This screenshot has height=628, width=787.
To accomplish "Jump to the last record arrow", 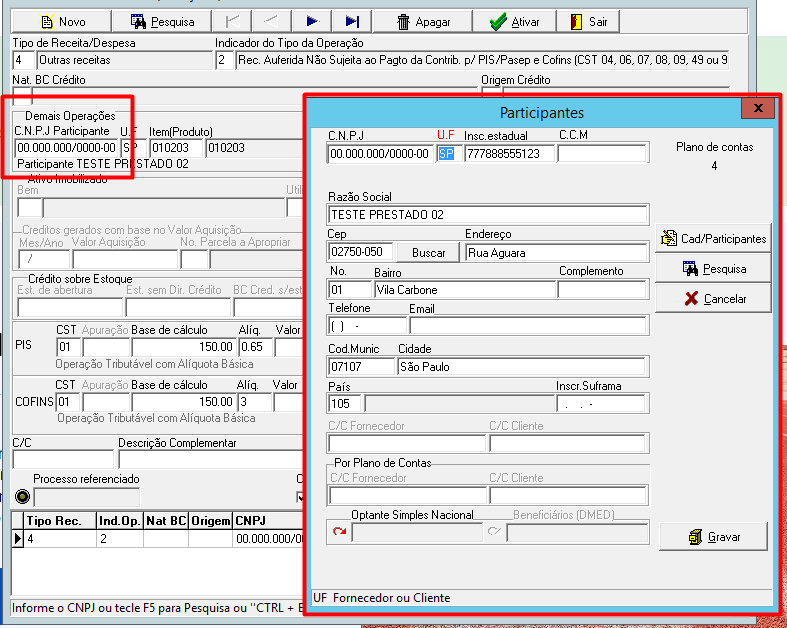I will tap(352, 22).
